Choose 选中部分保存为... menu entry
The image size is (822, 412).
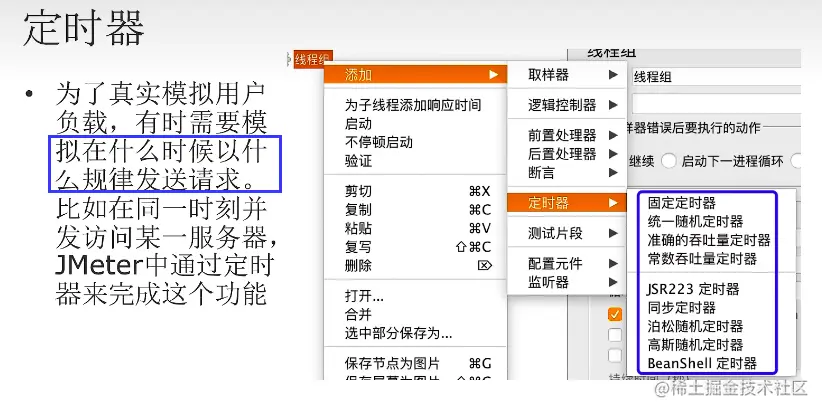coord(416,333)
